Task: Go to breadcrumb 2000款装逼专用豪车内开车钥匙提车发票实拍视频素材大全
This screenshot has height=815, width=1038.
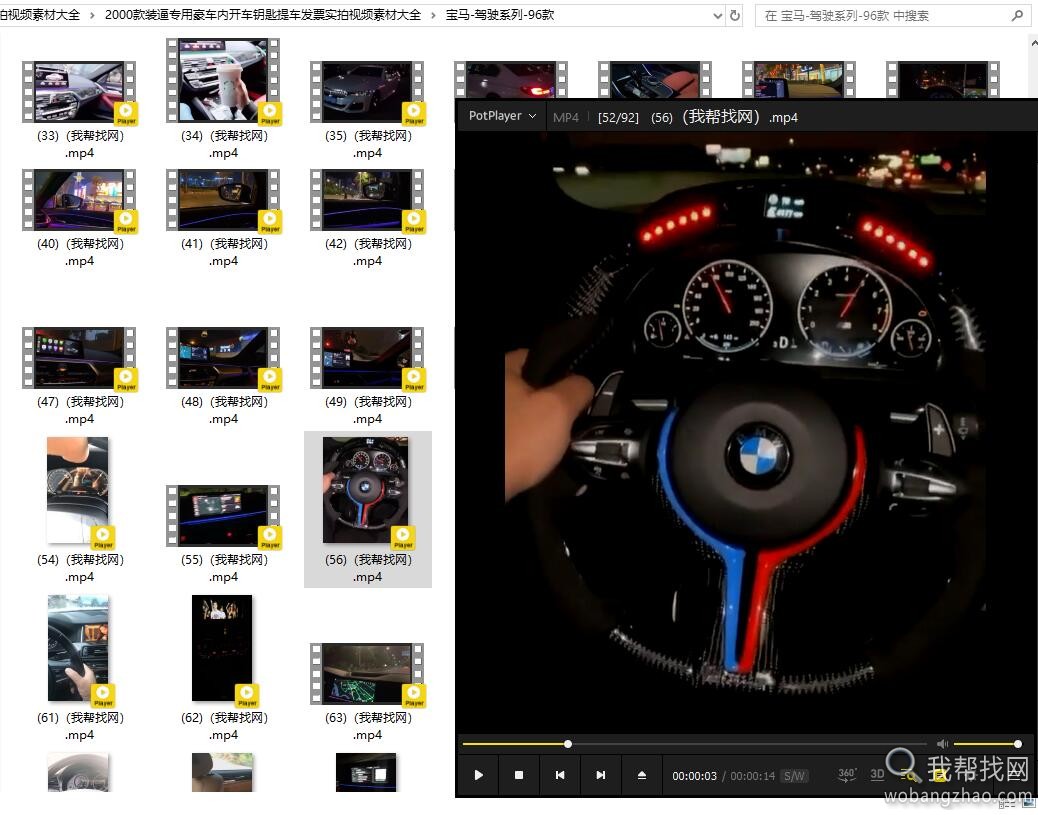Action: click(x=263, y=15)
